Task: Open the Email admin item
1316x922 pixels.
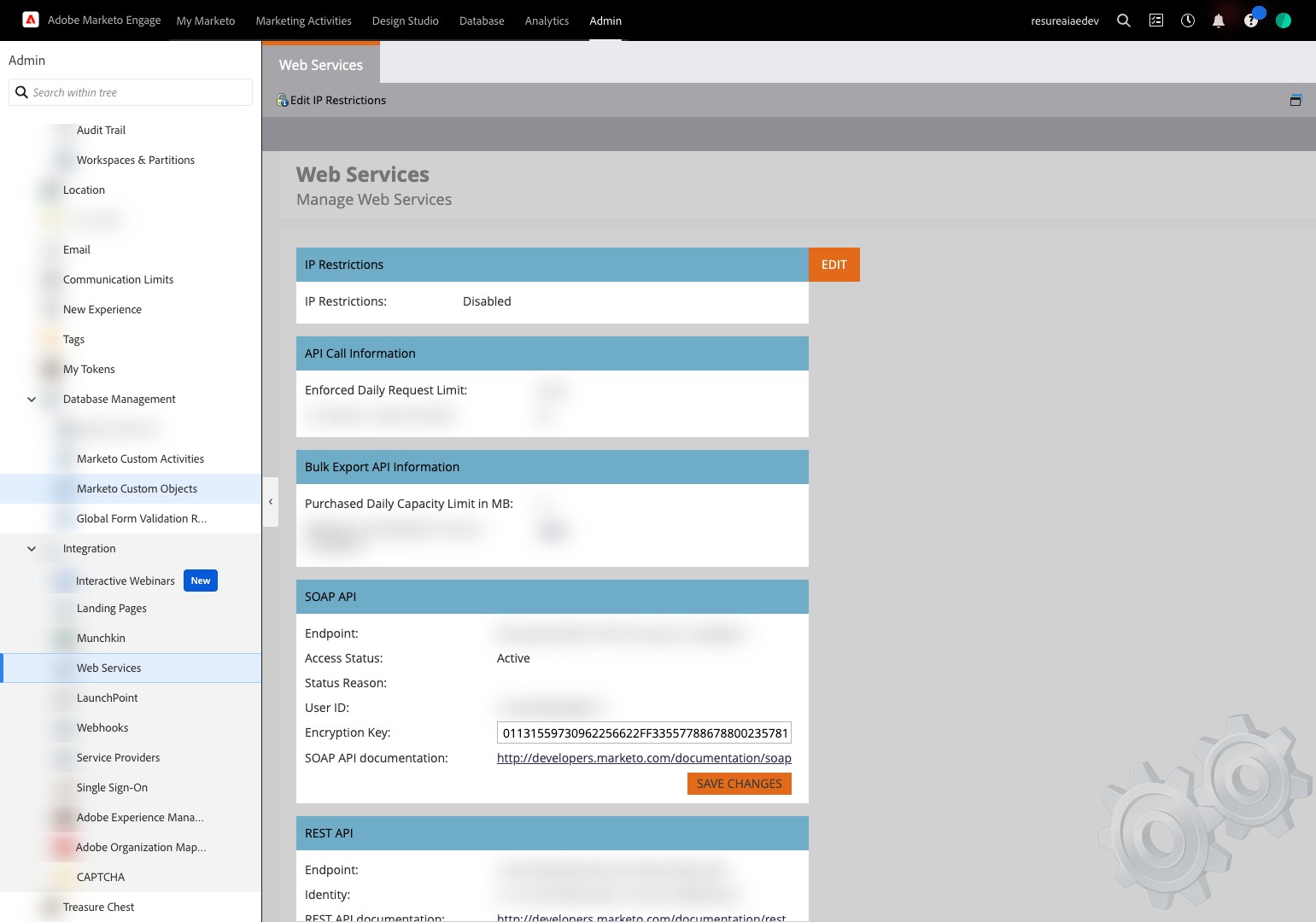Action: [77, 250]
